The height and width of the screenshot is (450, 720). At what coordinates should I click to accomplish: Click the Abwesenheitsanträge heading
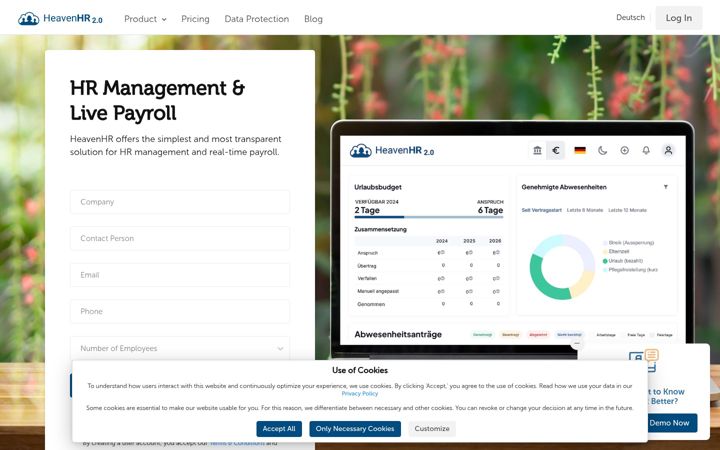point(398,335)
